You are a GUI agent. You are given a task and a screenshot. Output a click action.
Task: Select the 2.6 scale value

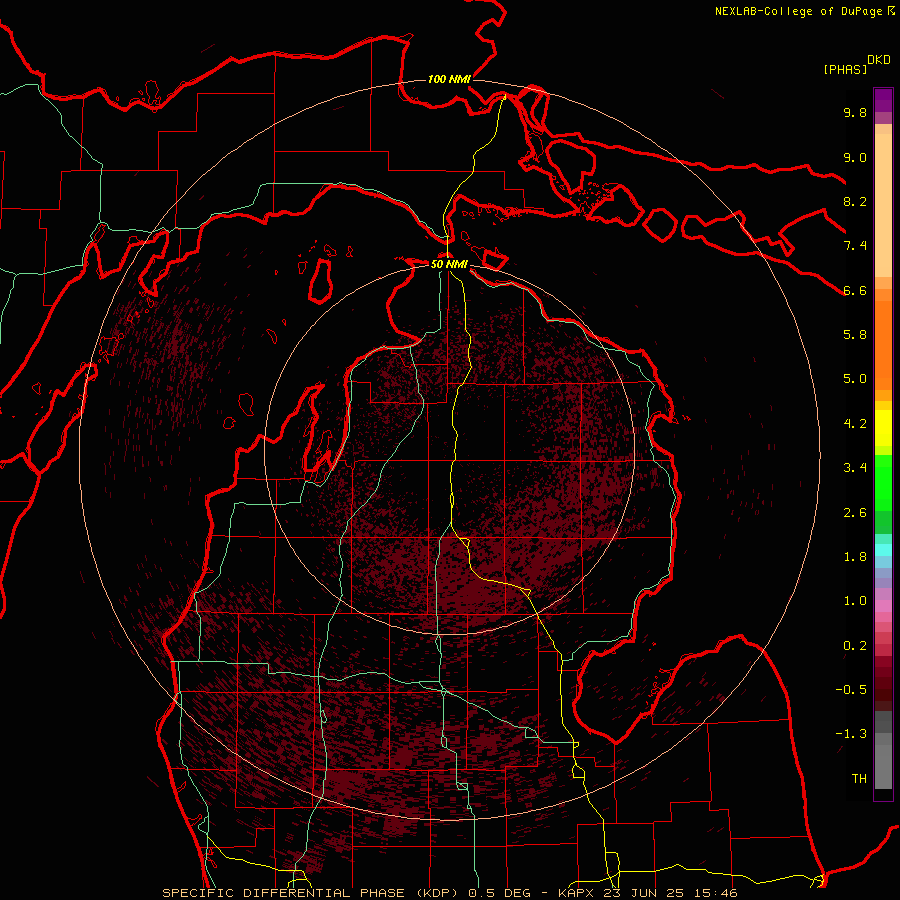[855, 513]
